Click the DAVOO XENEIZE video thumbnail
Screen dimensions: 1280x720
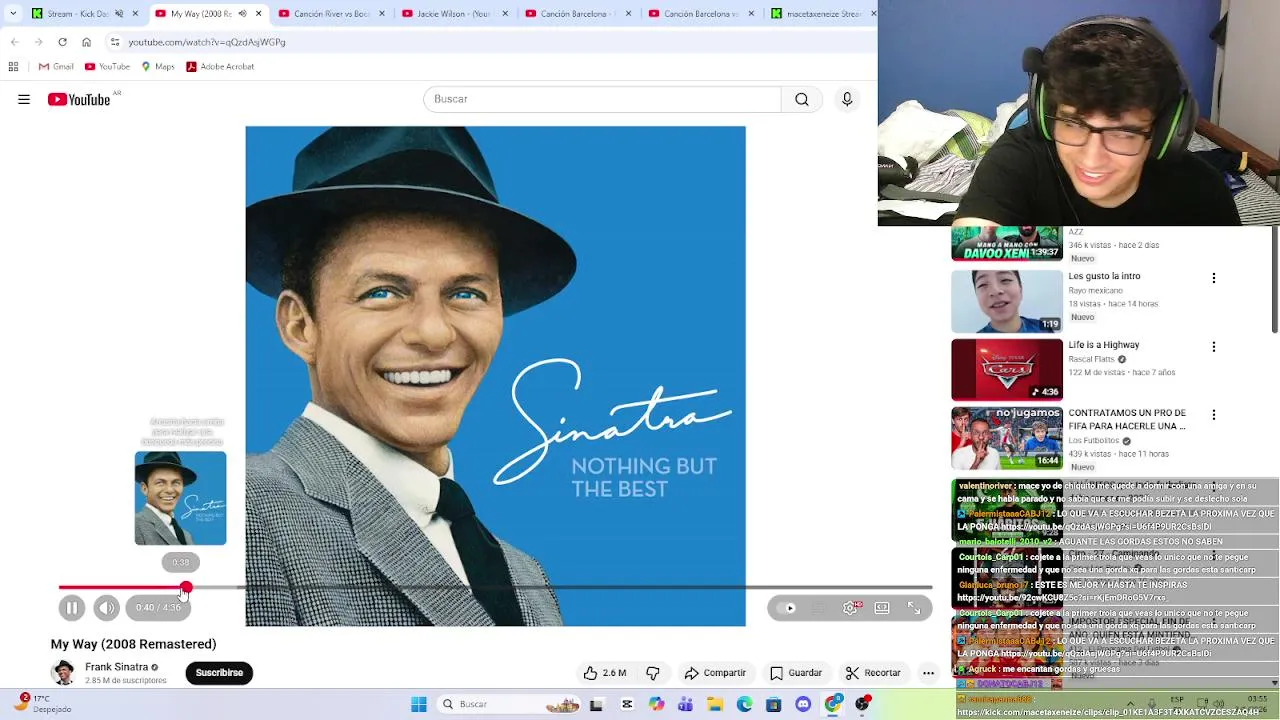pyautogui.click(x=1007, y=243)
